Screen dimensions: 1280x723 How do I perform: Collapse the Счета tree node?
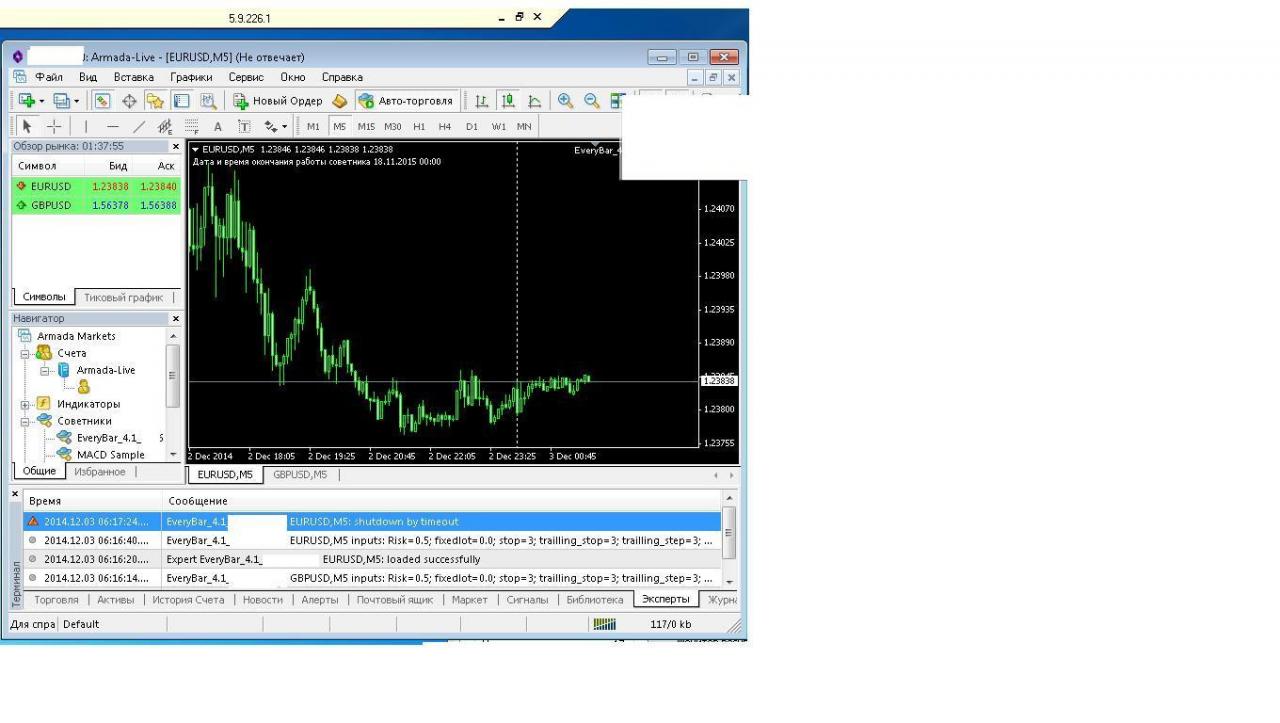tap(25, 353)
